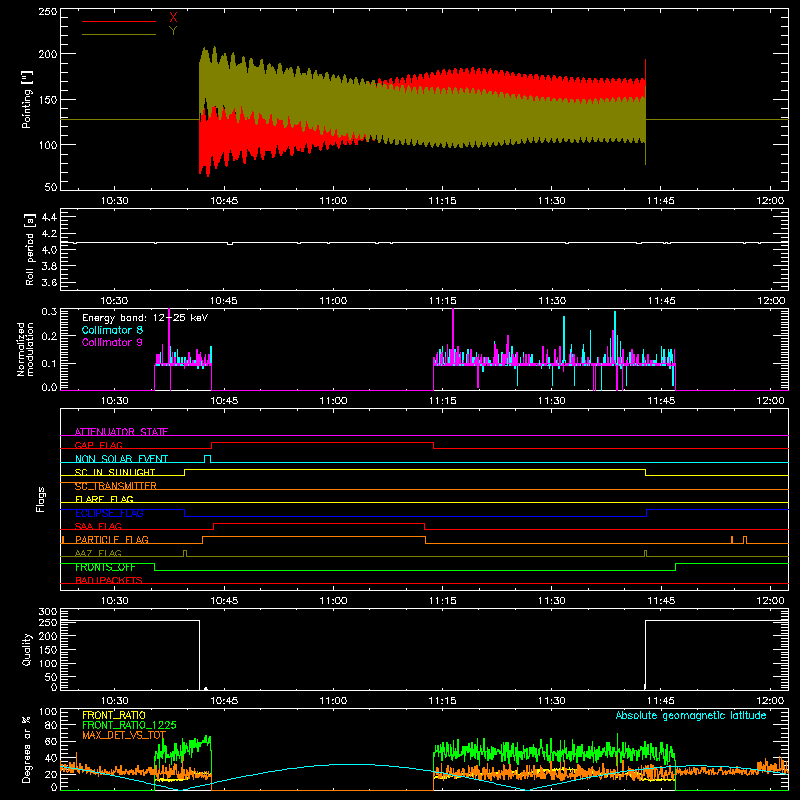Click the SAA_FLAG label

coord(98,526)
